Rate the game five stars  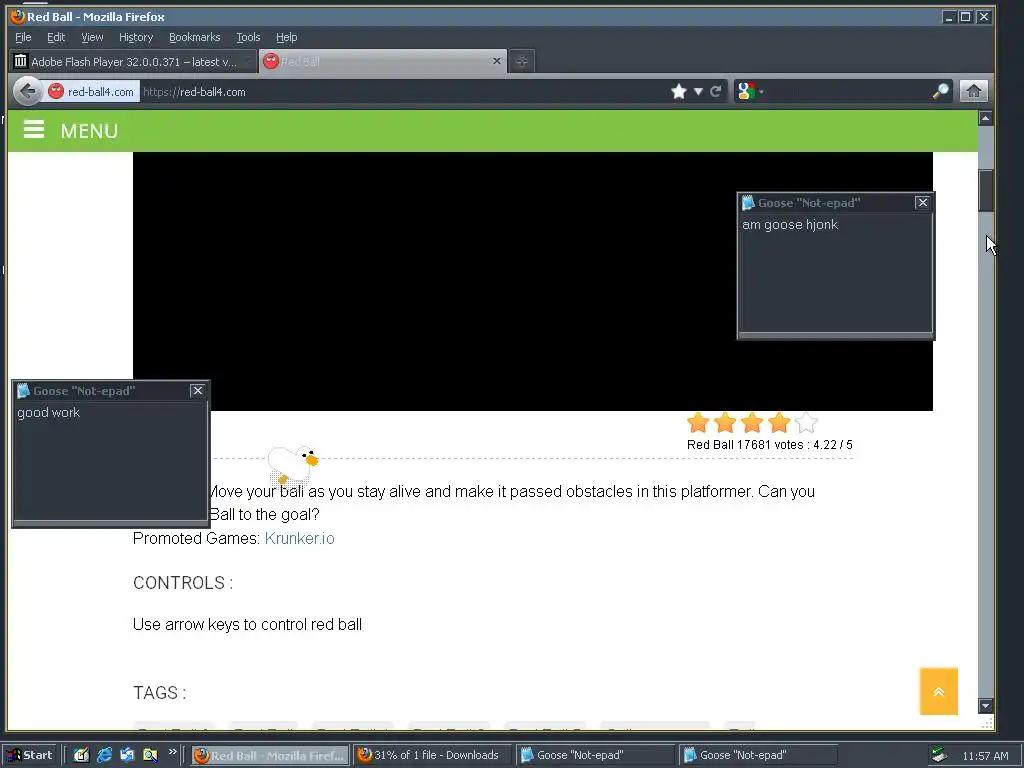click(x=807, y=423)
